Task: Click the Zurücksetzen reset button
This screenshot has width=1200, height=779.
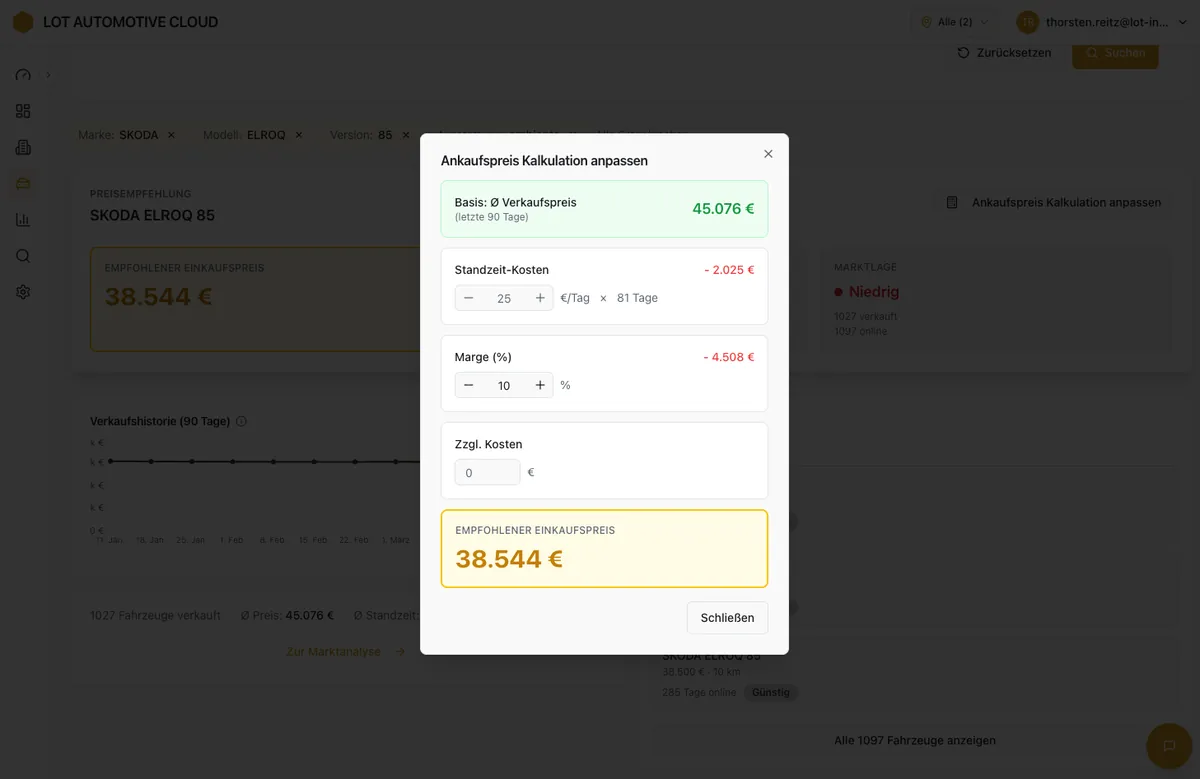Action: 1005,53
